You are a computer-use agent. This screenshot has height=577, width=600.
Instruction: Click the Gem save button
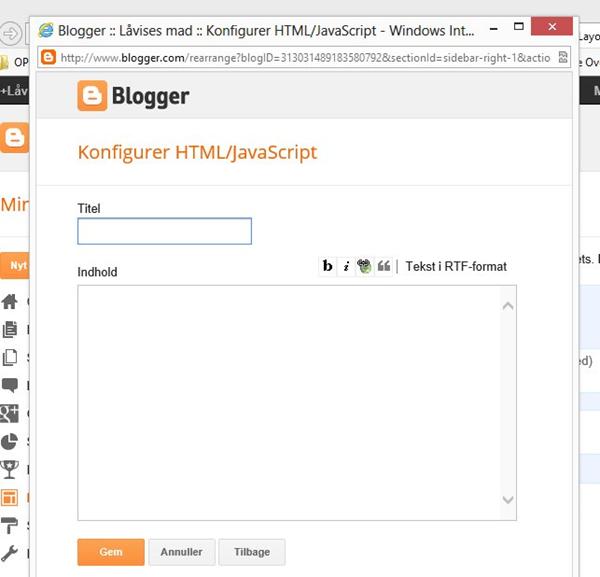pyautogui.click(x=111, y=552)
